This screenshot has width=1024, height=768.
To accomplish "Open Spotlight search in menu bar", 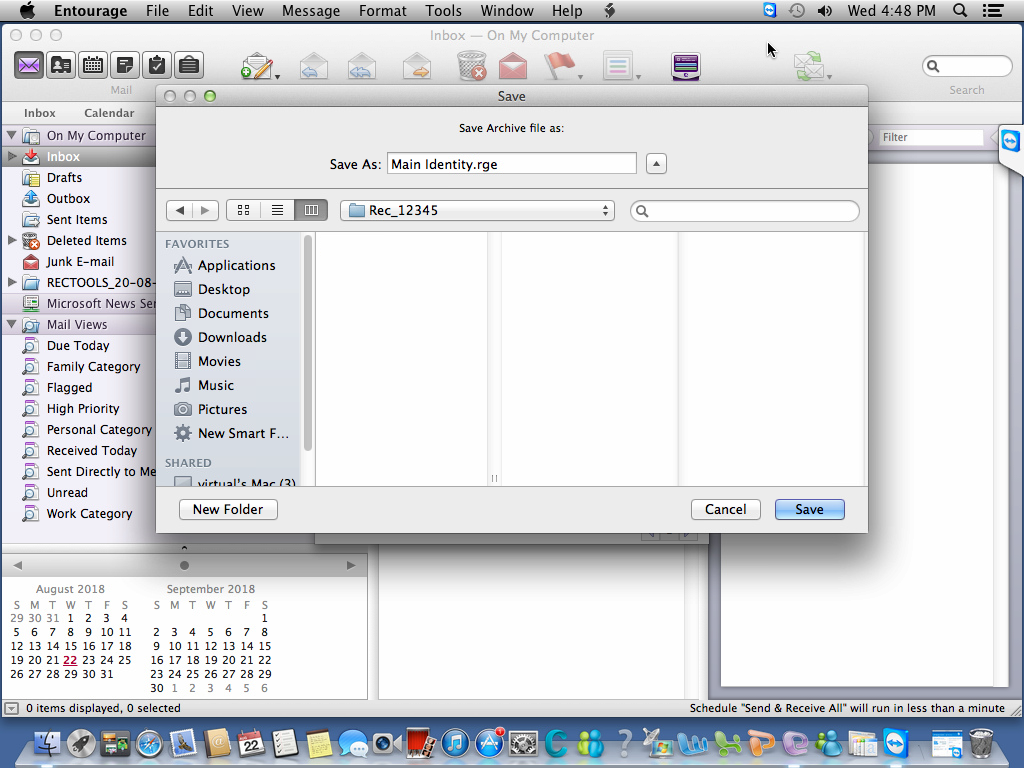I will point(959,10).
